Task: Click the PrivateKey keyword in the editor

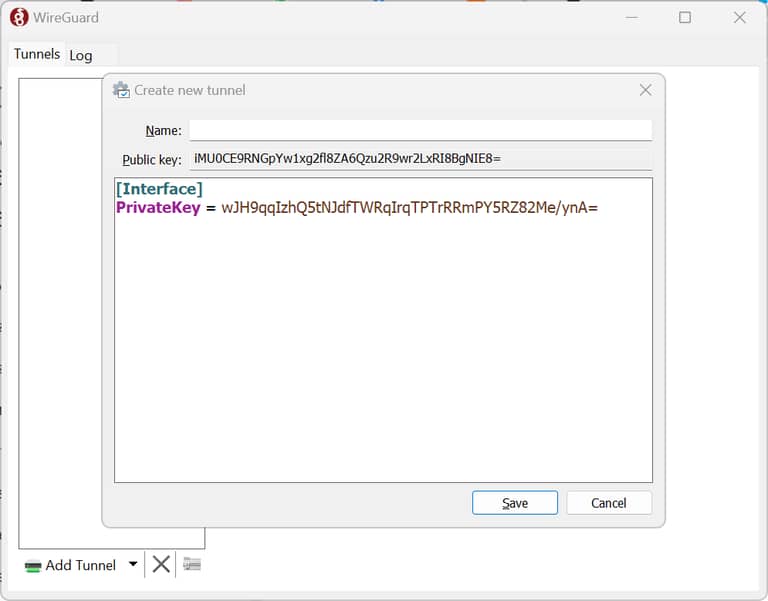Action: tap(158, 208)
